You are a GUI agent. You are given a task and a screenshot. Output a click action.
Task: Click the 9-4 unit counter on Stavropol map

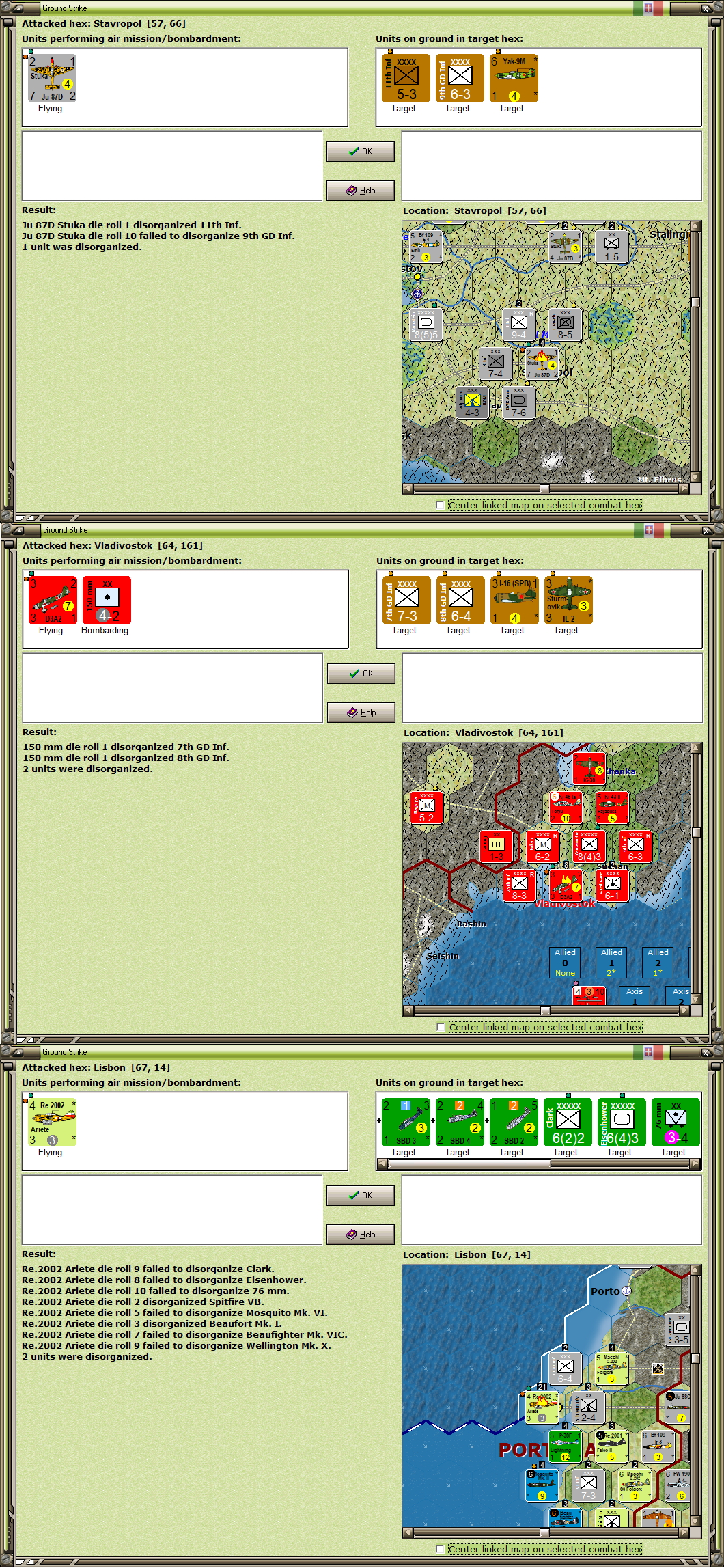pyautogui.click(x=519, y=325)
